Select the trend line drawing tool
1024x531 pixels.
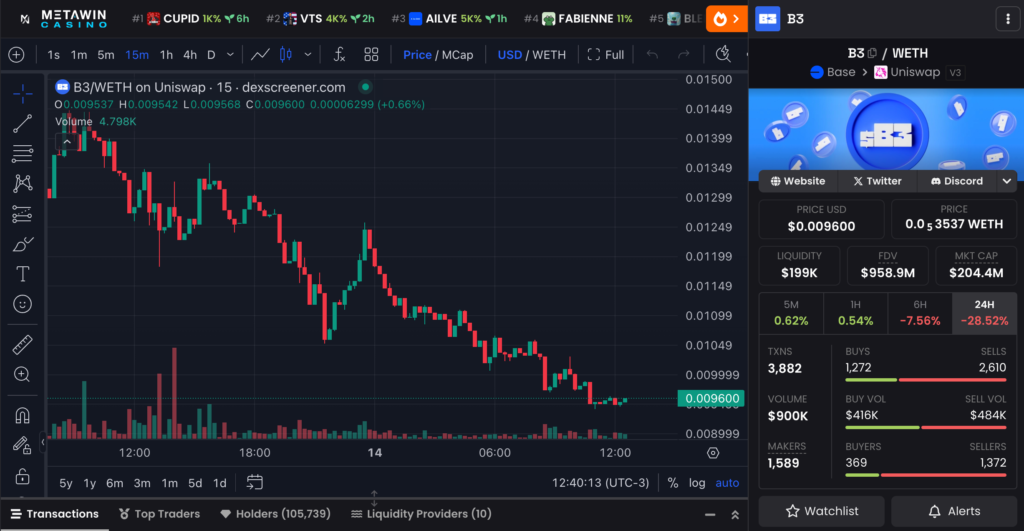(x=22, y=124)
